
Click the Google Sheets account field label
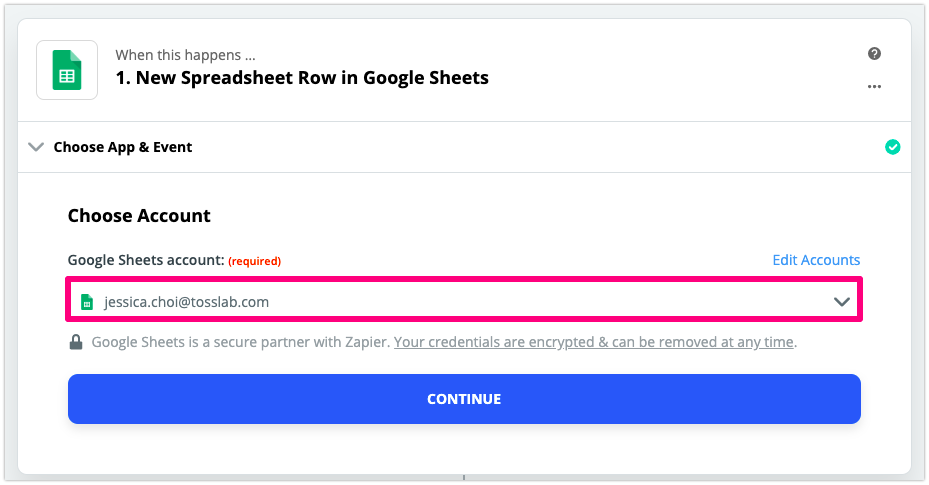146,260
